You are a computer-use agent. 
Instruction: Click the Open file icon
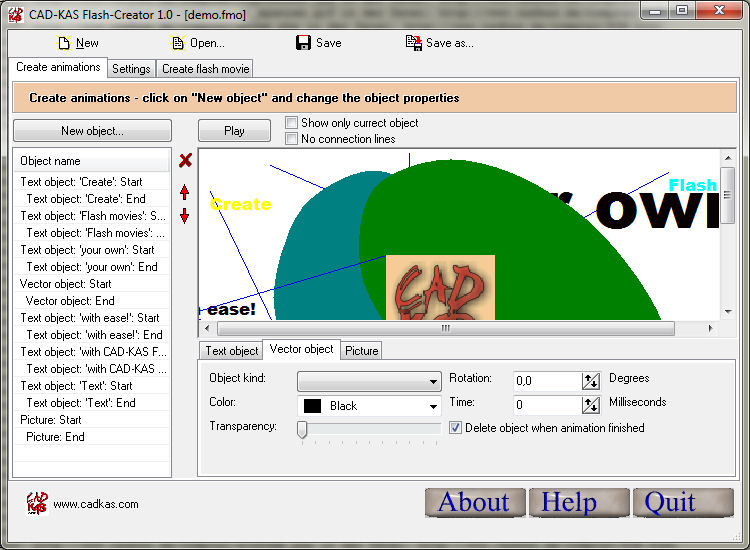(178, 43)
